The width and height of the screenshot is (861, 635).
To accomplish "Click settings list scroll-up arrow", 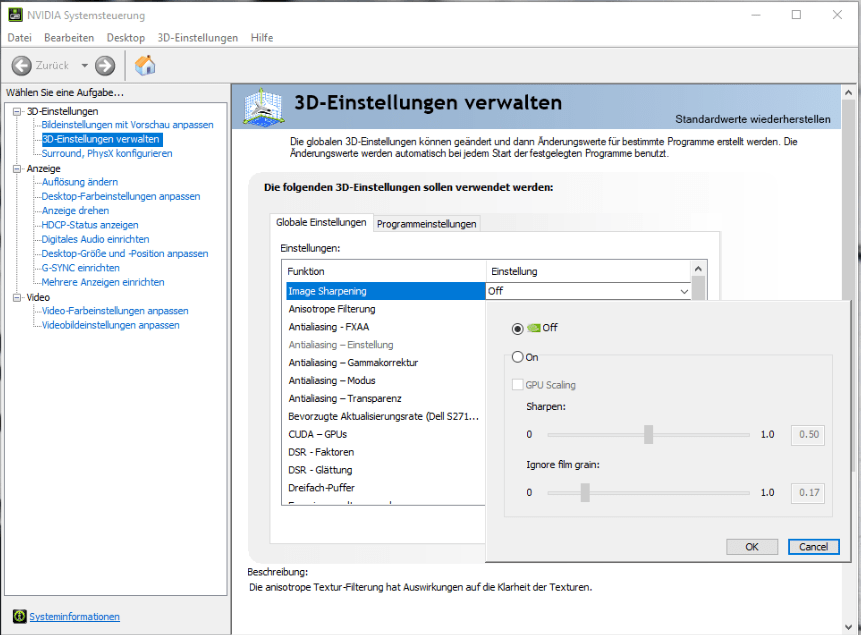I will [x=698, y=269].
